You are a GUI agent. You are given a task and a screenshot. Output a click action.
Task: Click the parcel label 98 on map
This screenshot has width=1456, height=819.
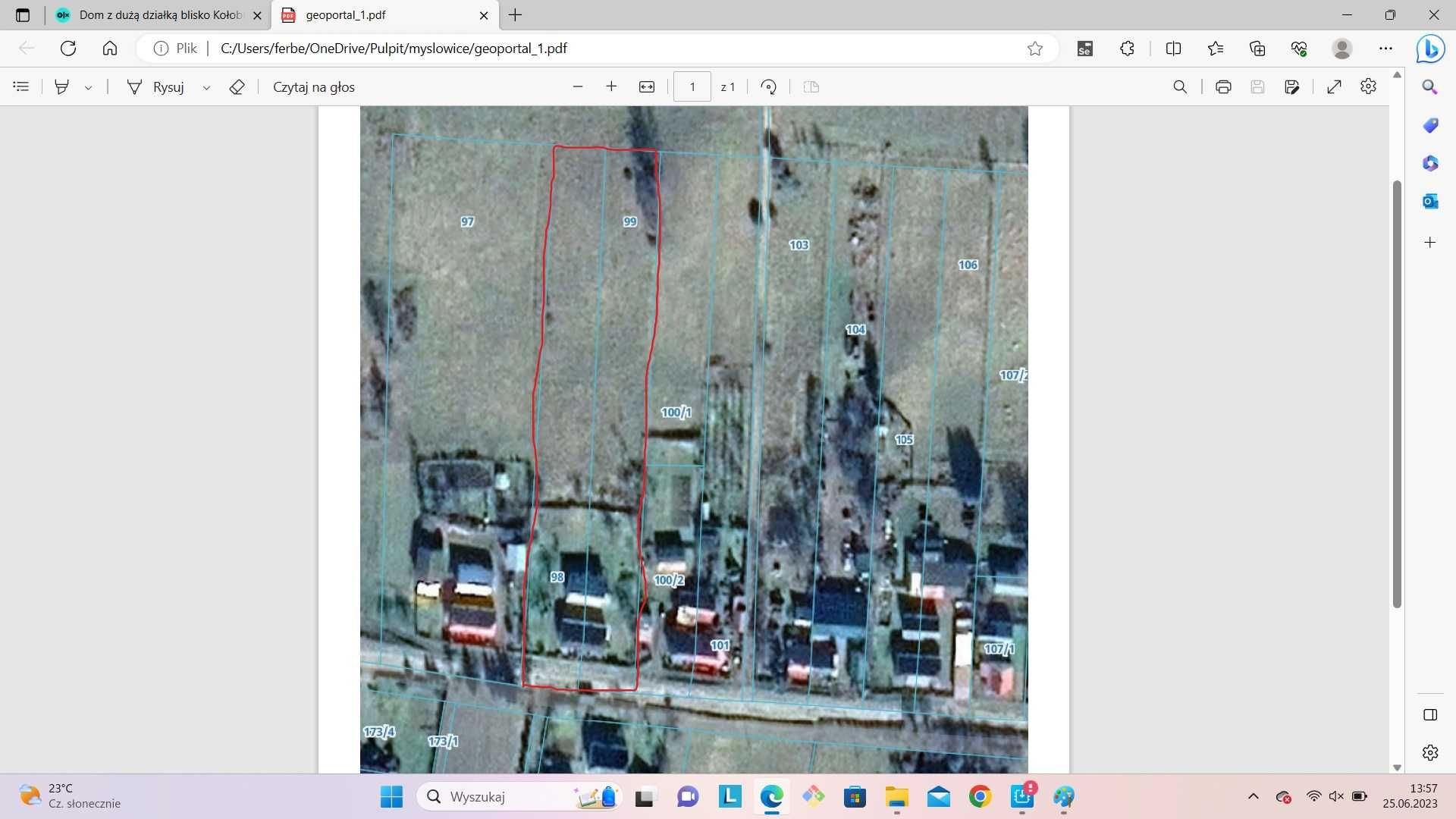pyautogui.click(x=557, y=577)
